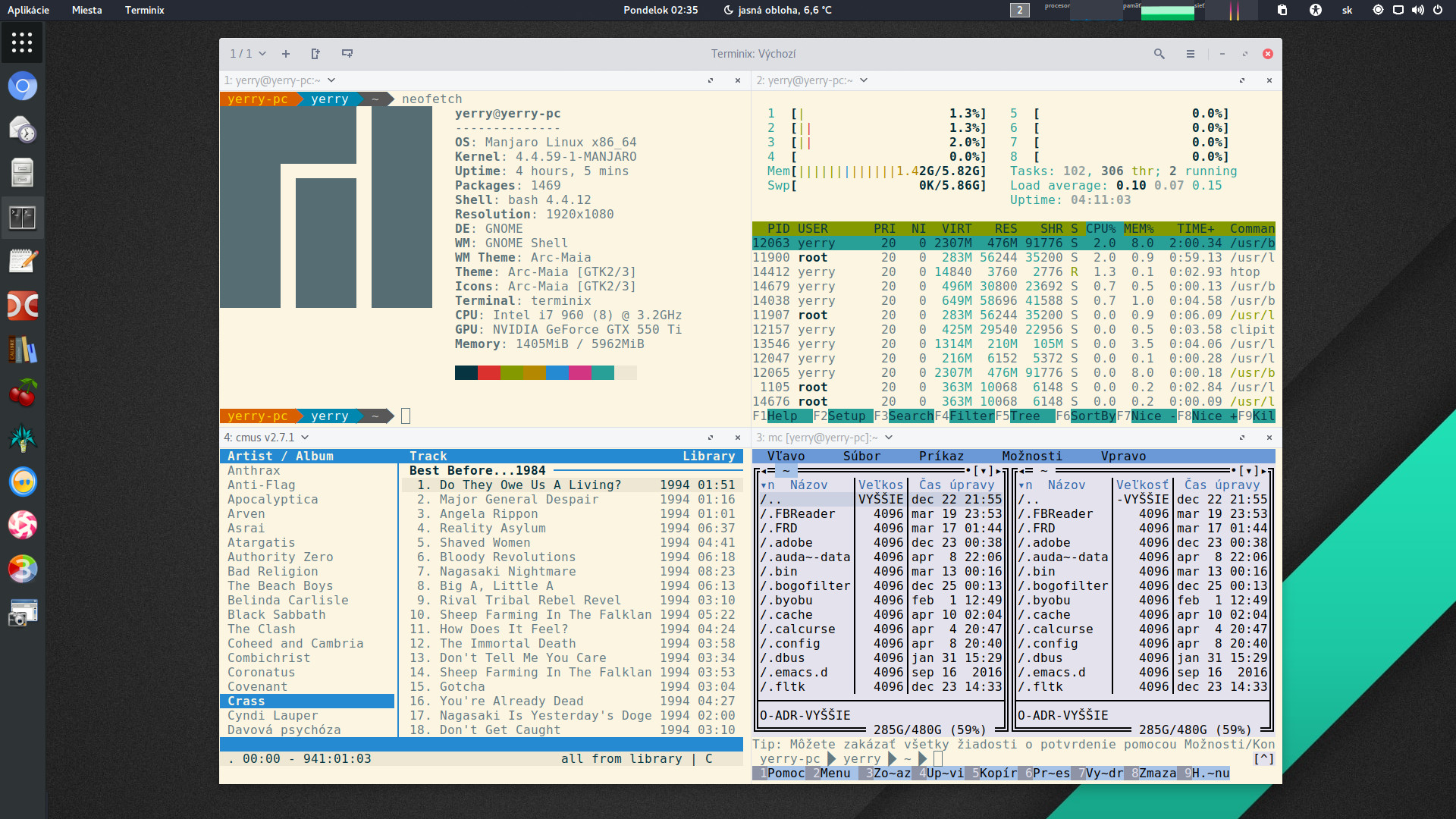The height and width of the screenshot is (819, 1456).
Task: Open the Show Applications grid in dock
Action: 22,42
